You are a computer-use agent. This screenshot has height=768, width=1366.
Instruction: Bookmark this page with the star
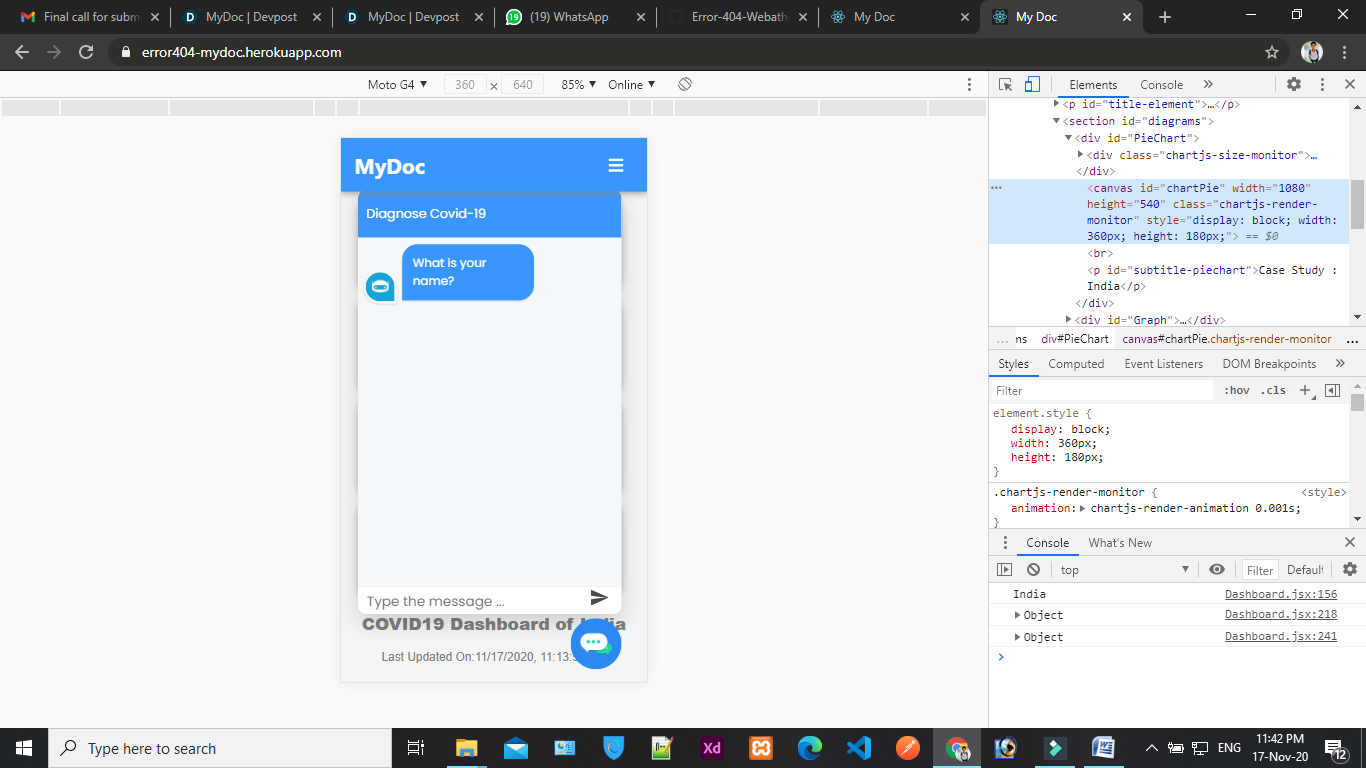(1272, 52)
